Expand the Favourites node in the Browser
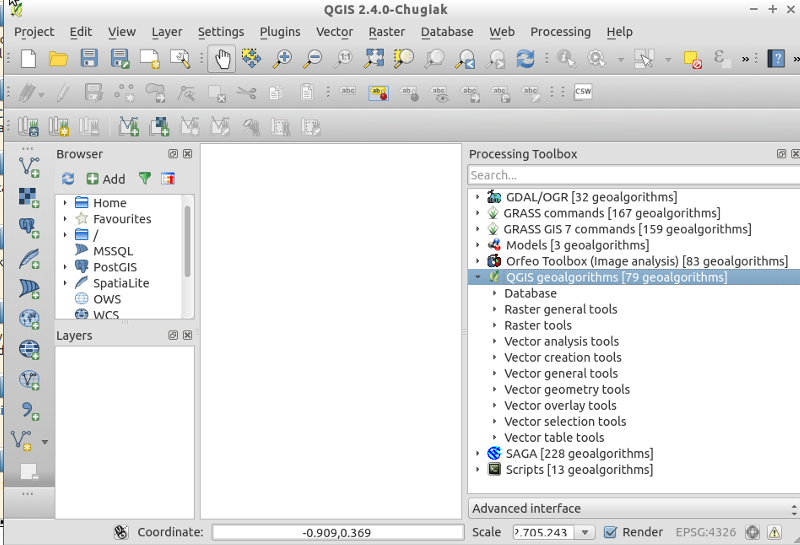800x545 pixels. coord(65,218)
